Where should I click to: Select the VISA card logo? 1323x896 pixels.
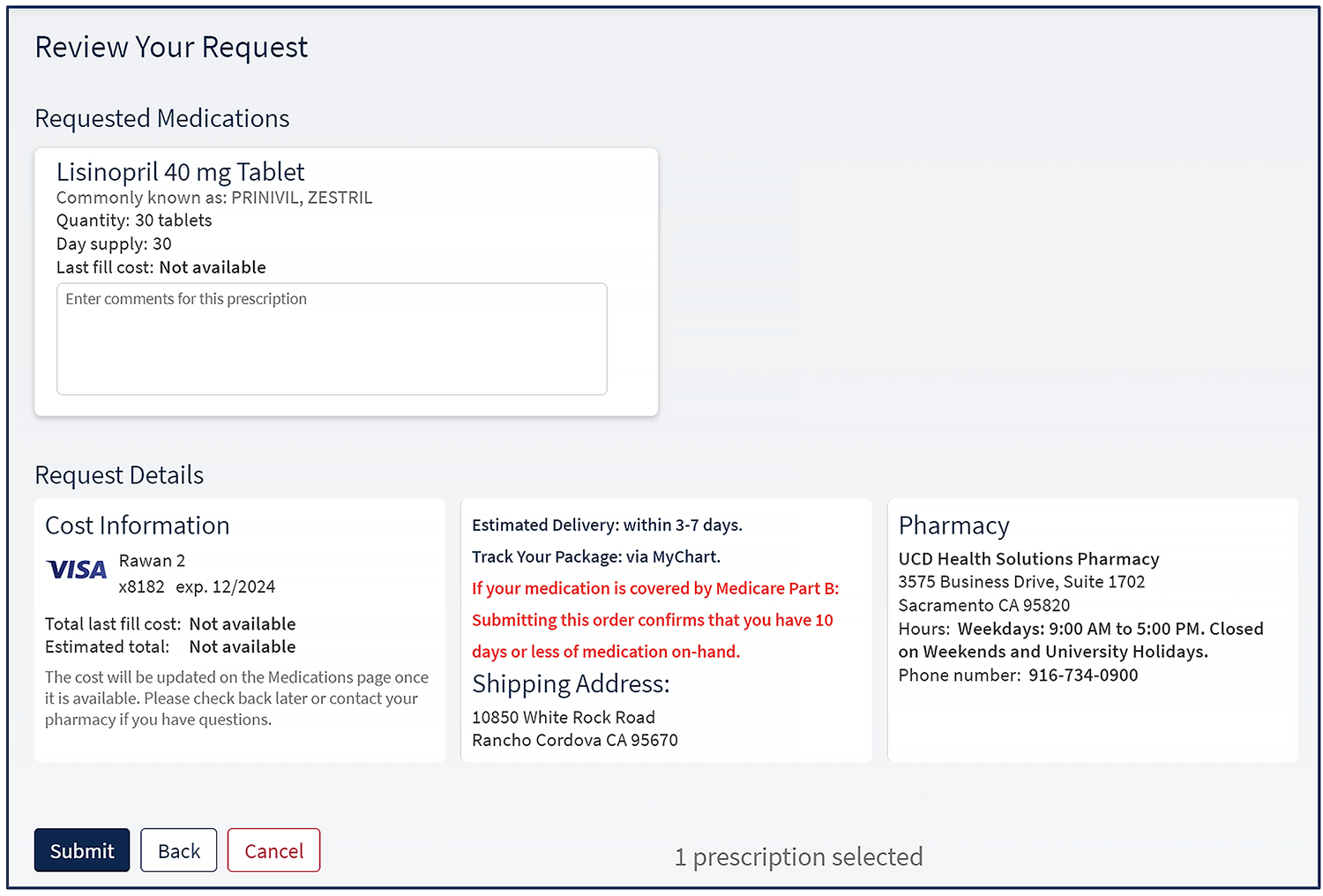click(77, 570)
